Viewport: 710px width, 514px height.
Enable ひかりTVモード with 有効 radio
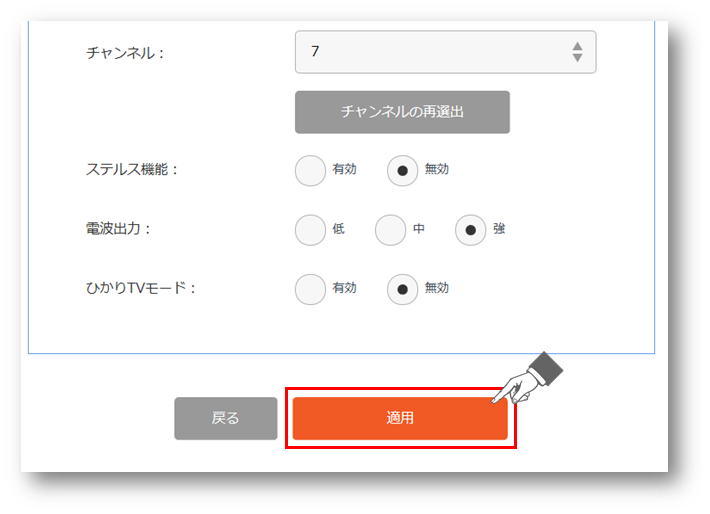pyautogui.click(x=310, y=289)
